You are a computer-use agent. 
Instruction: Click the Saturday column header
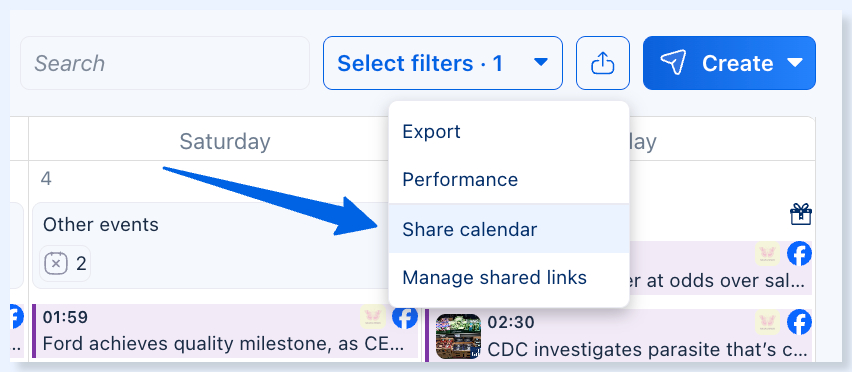coord(225,142)
